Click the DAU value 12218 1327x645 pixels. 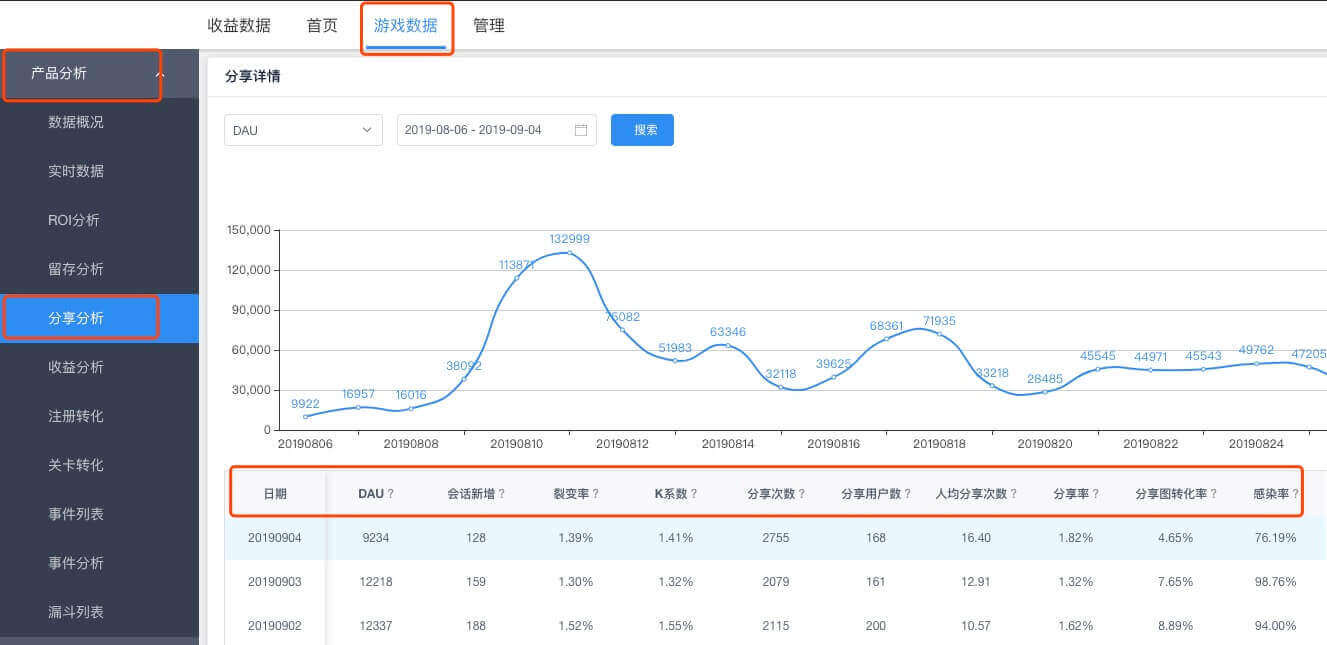(376, 582)
